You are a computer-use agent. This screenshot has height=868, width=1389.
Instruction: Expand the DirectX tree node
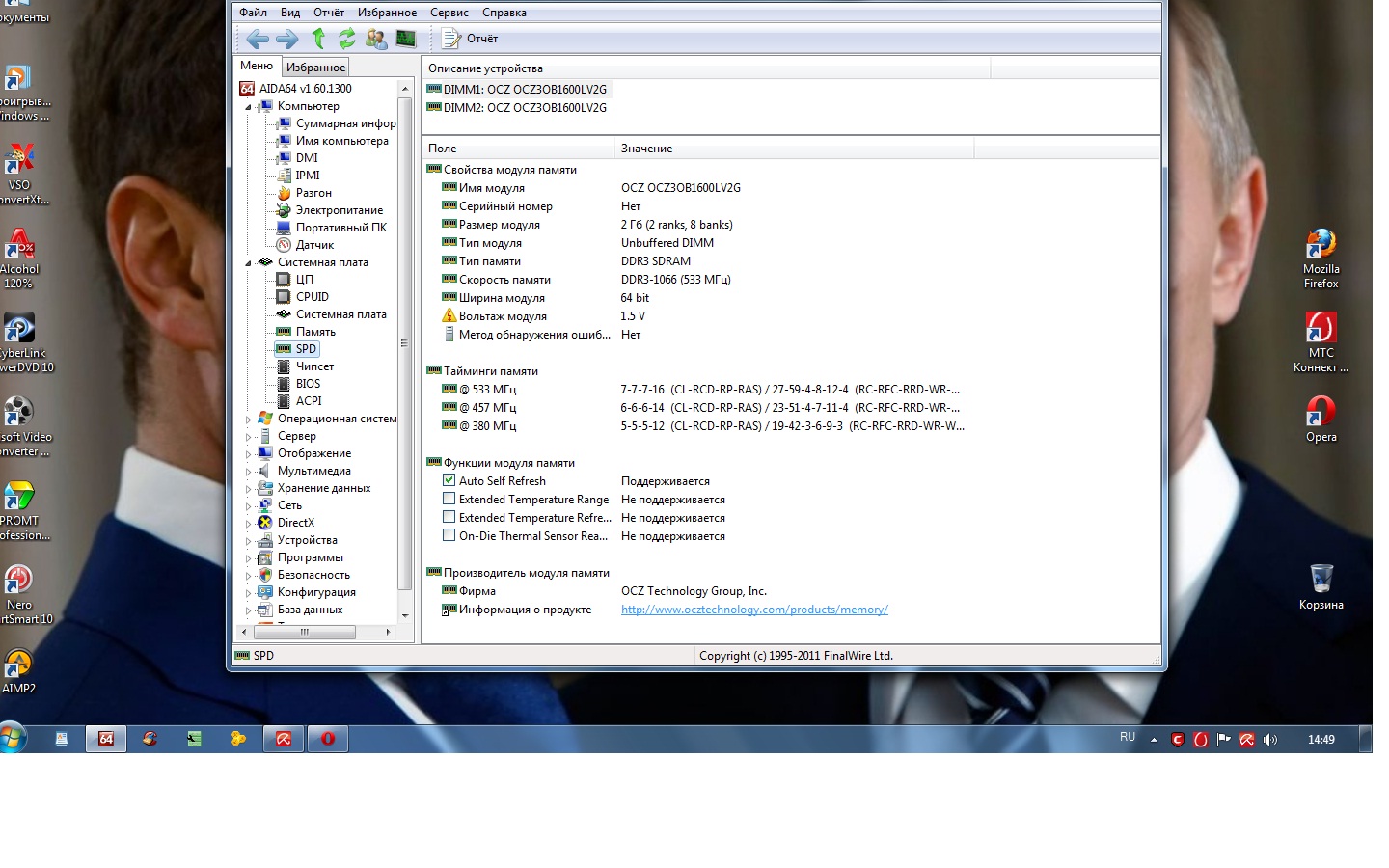[248, 524]
